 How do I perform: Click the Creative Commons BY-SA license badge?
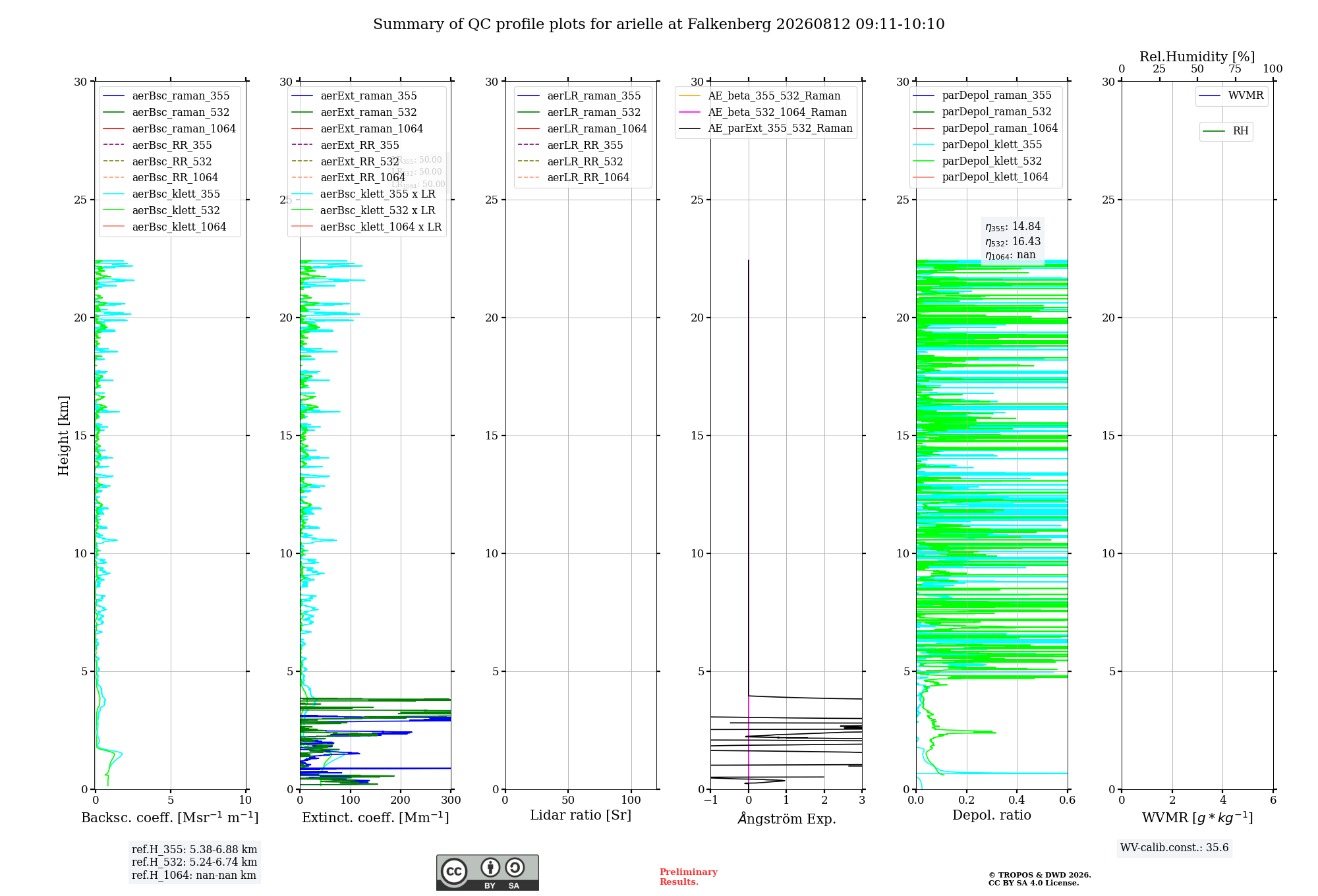[x=487, y=873]
